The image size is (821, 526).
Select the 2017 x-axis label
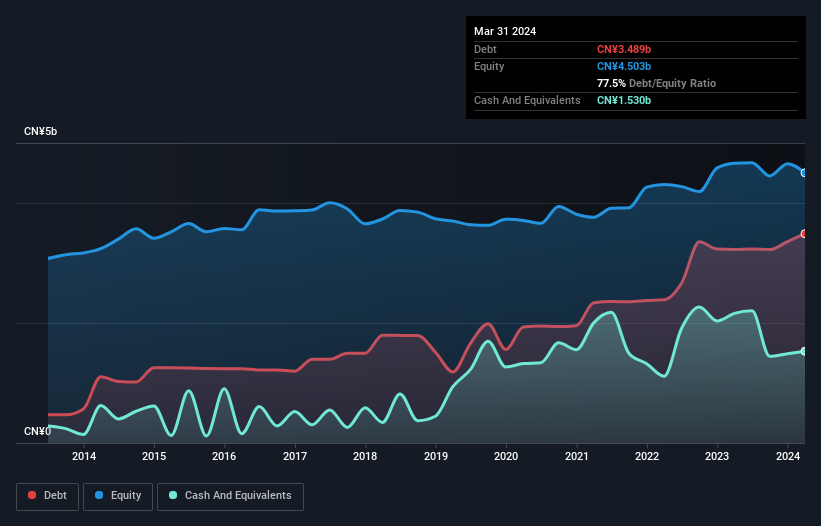(295, 456)
